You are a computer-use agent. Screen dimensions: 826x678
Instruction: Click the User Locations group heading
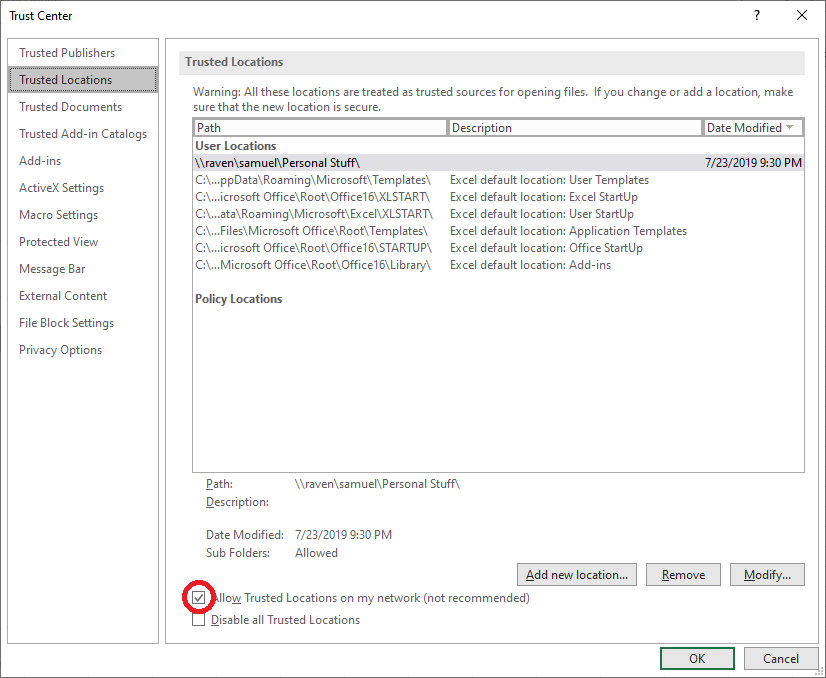(235, 146)
